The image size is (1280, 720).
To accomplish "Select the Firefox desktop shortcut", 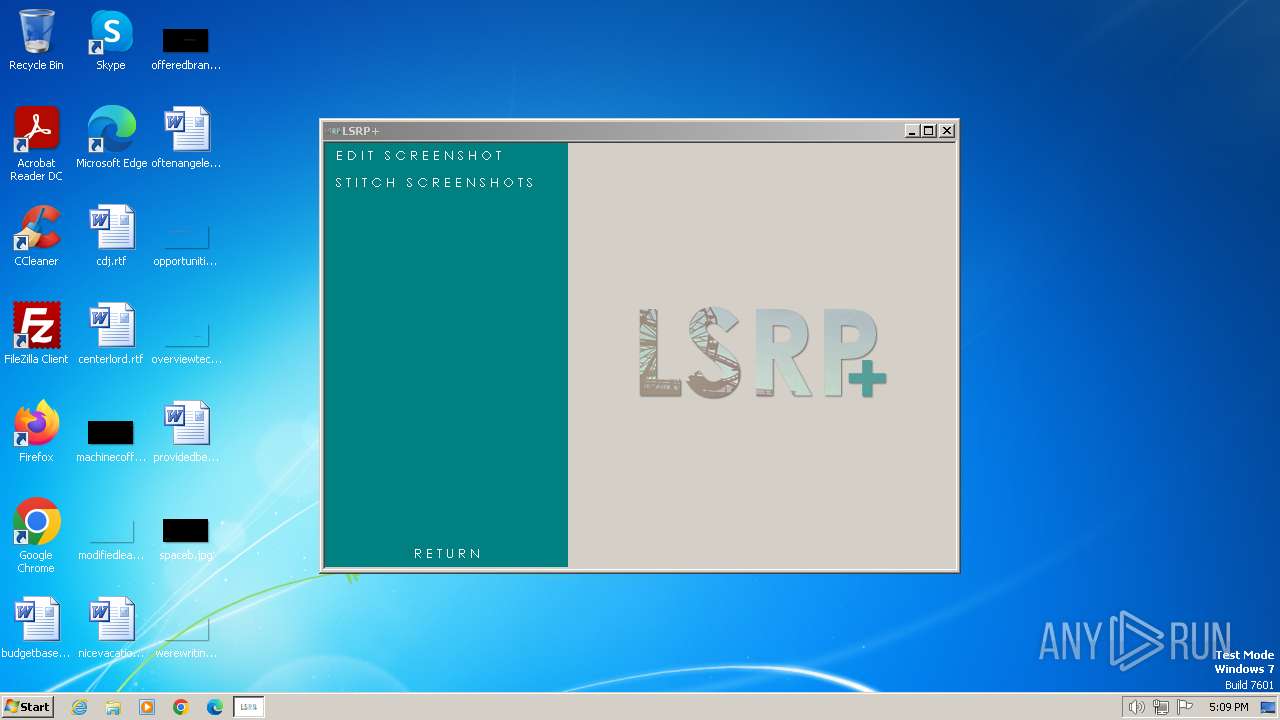I will 36,432.
